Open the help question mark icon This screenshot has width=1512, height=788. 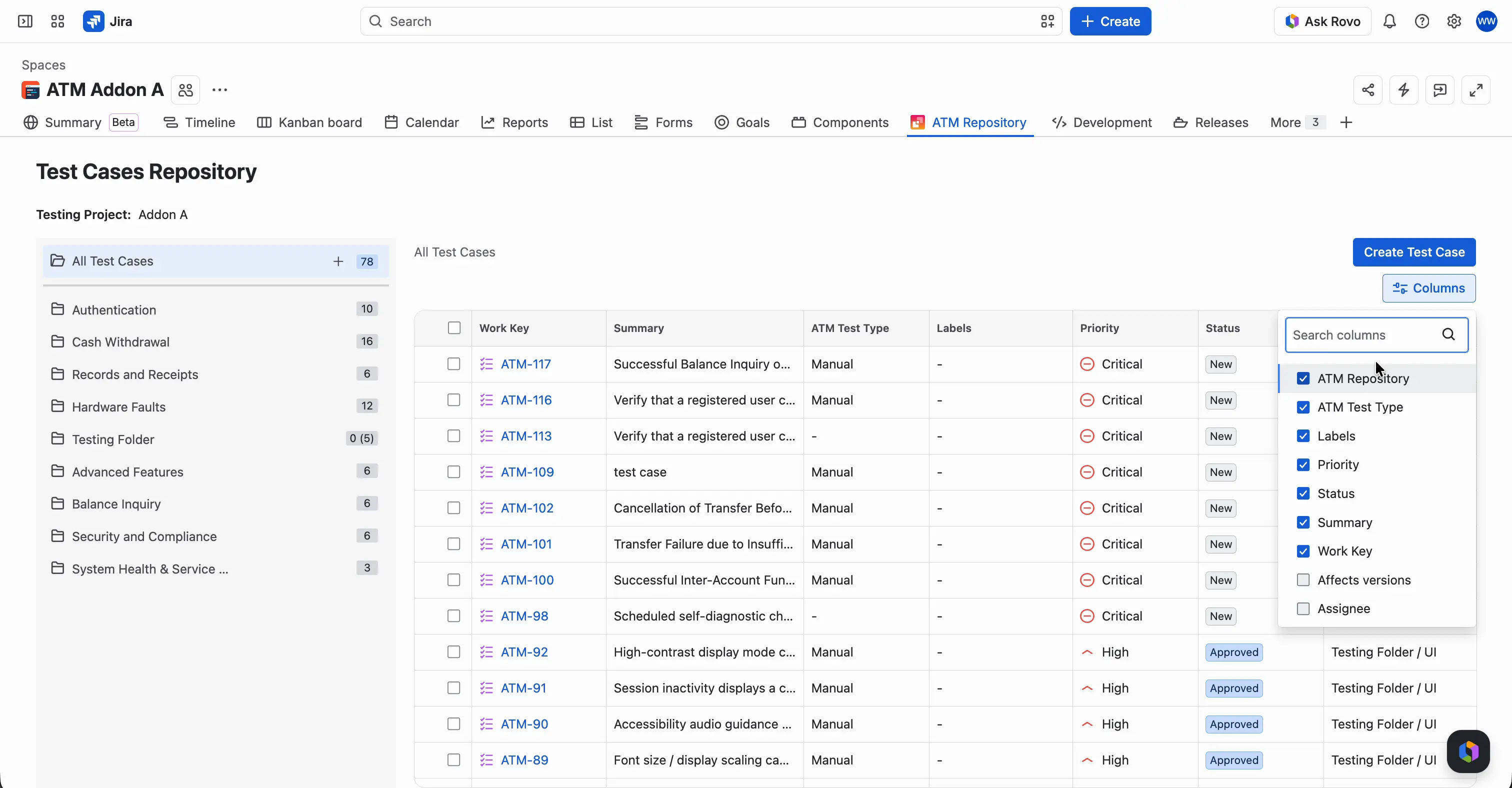click(1421, 21)
